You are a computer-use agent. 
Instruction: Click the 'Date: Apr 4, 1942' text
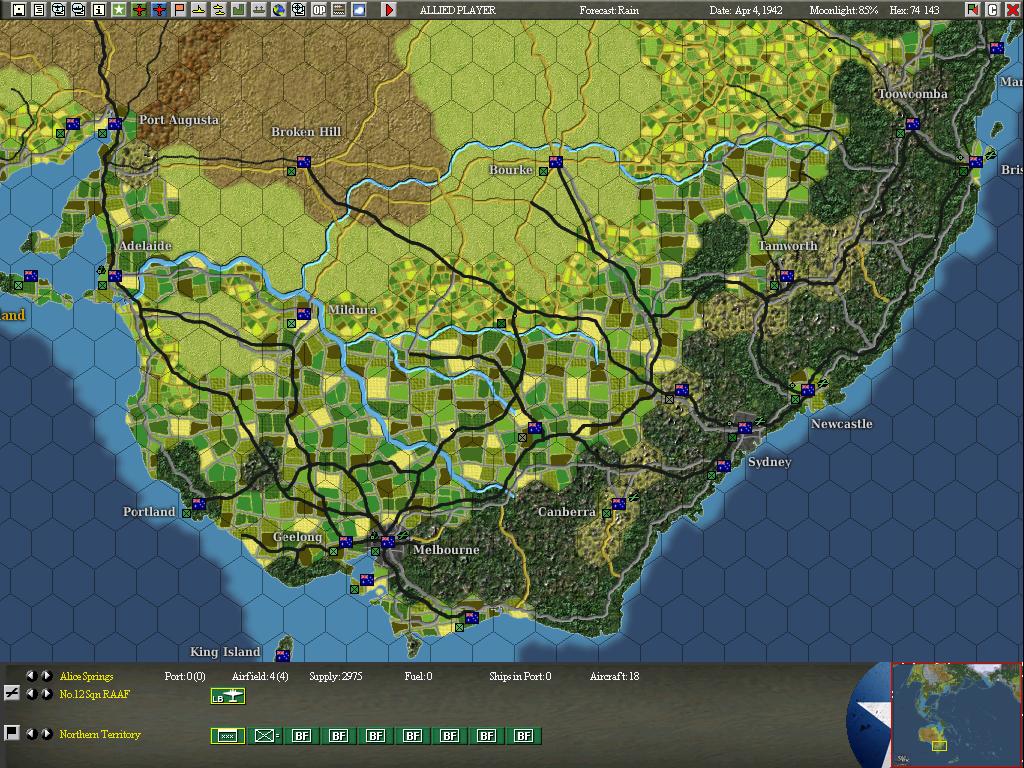(745, 10)
